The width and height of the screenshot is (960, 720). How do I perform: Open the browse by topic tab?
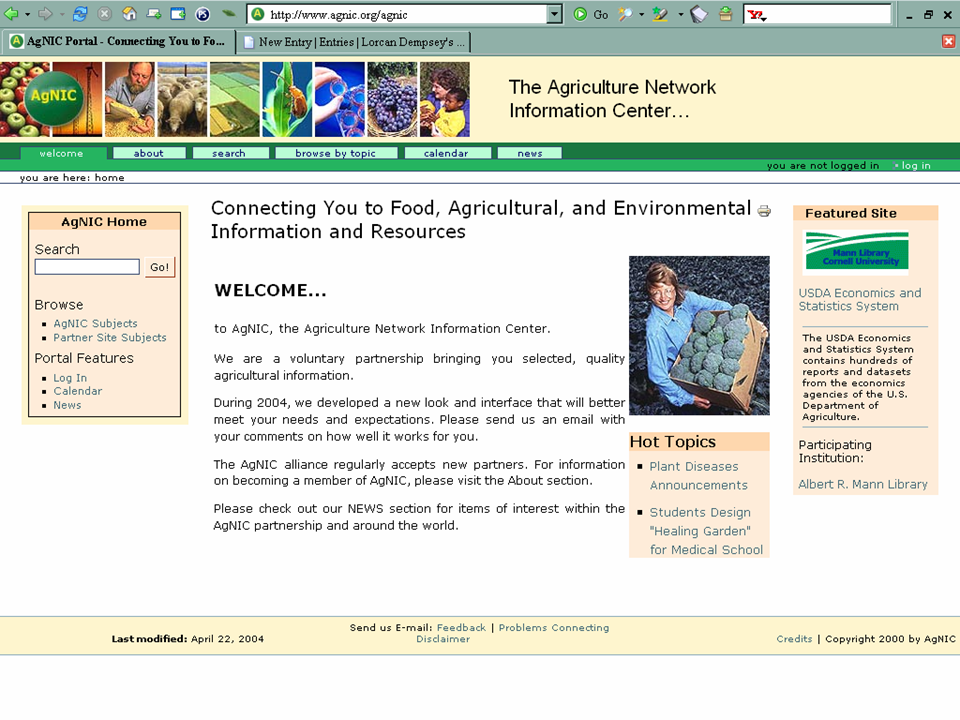pyautogui.click(x=336, y=153)
